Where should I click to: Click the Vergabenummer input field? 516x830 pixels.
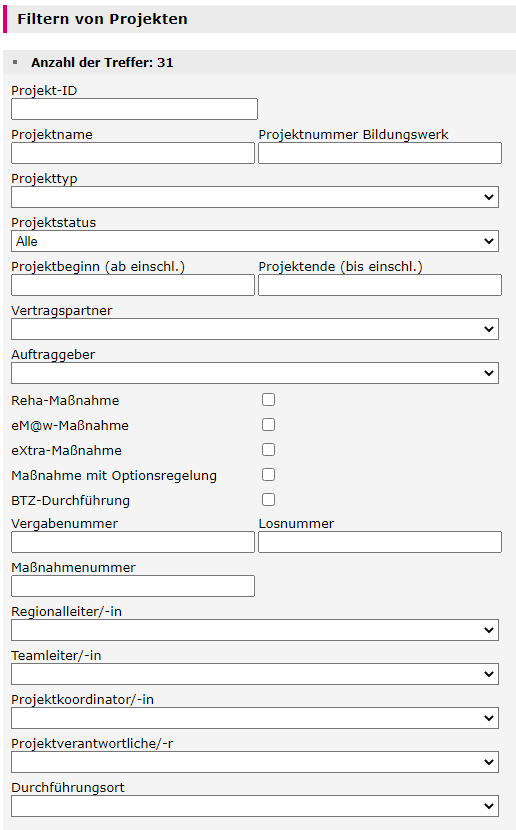coord(133,542)
